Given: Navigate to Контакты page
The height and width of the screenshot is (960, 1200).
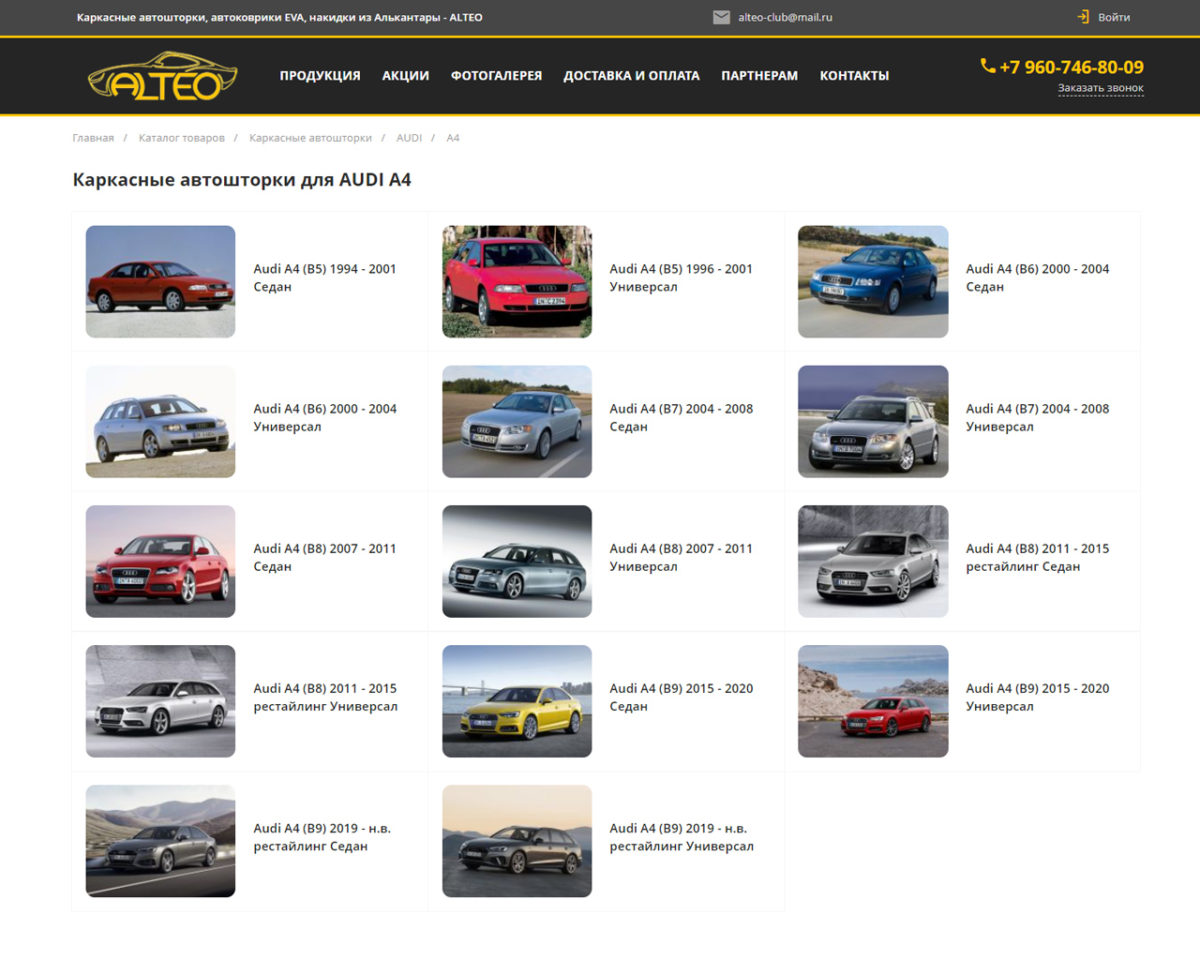Looking at the screenshot, I should tap(854, 76).
